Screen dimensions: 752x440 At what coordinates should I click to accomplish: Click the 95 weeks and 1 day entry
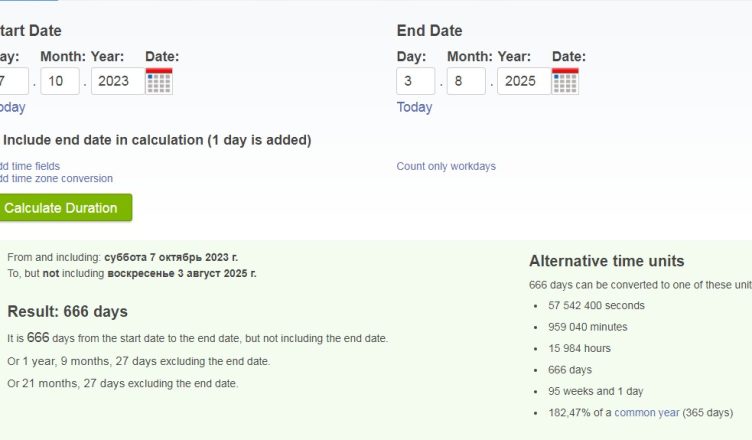(x=596, y=391)
